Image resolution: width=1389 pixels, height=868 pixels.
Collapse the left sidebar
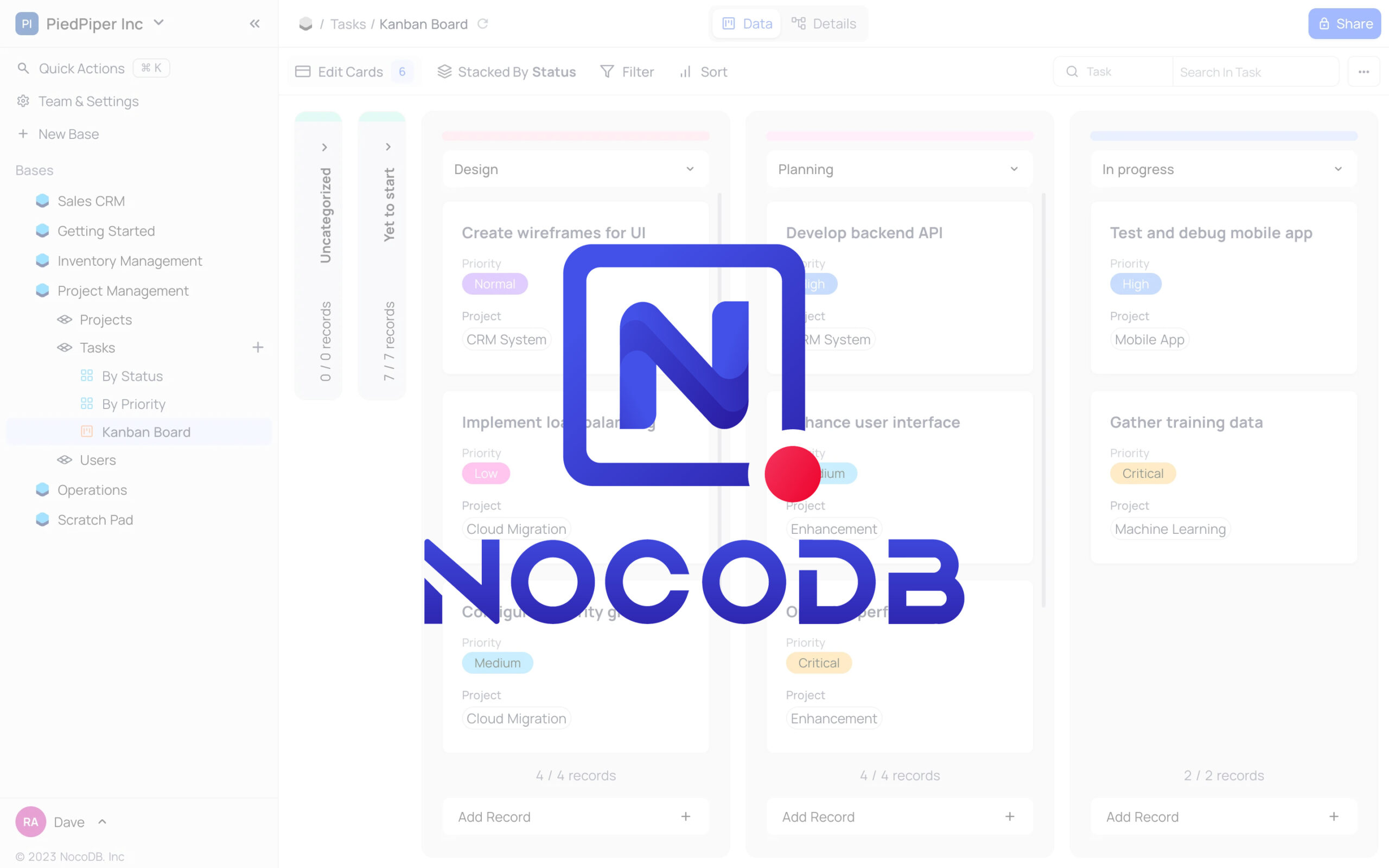(254, 23)
